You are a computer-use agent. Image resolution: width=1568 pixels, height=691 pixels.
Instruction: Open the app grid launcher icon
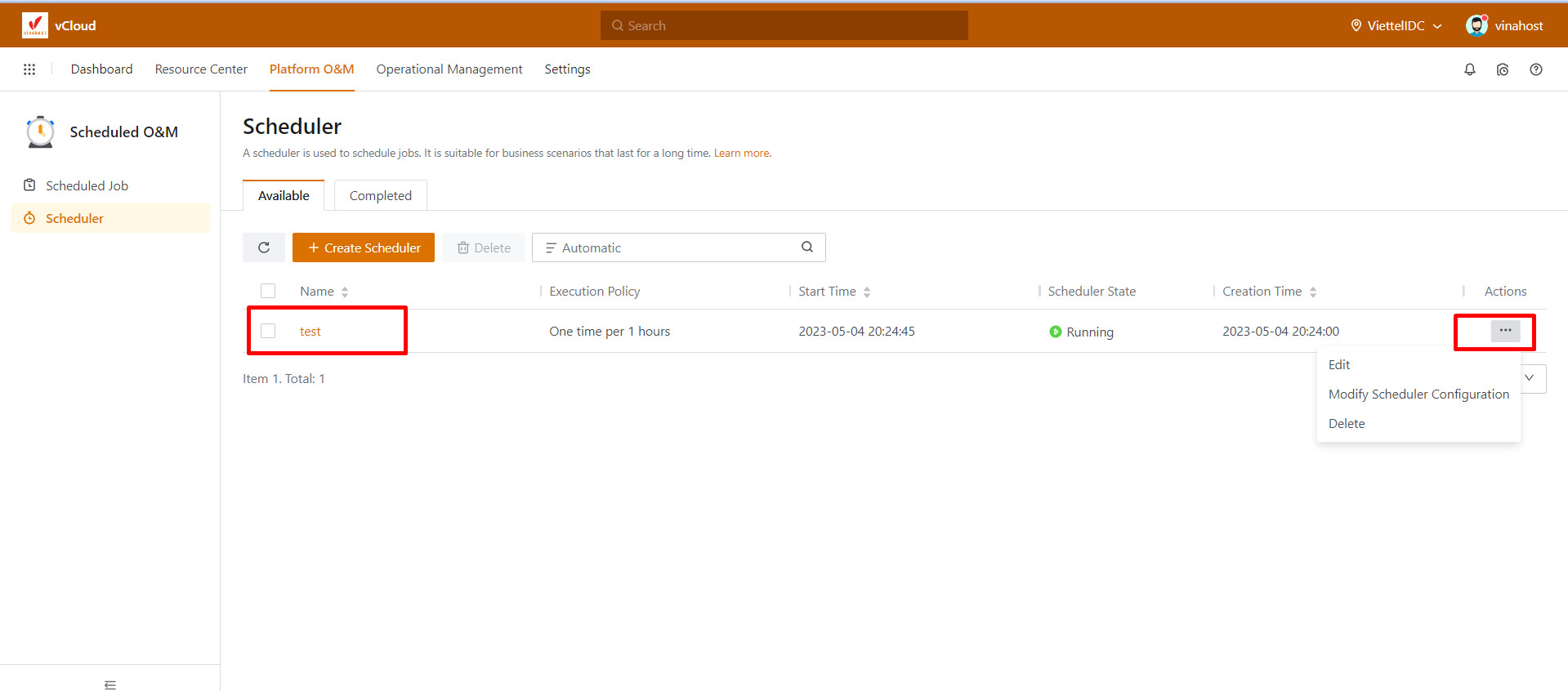[x=29, y=69]
